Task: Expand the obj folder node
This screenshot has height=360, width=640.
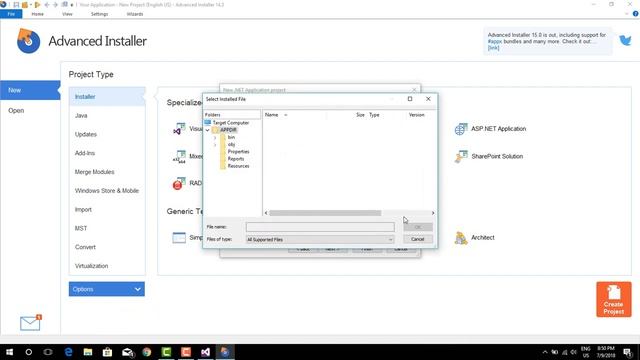Action: click(215, 144)
